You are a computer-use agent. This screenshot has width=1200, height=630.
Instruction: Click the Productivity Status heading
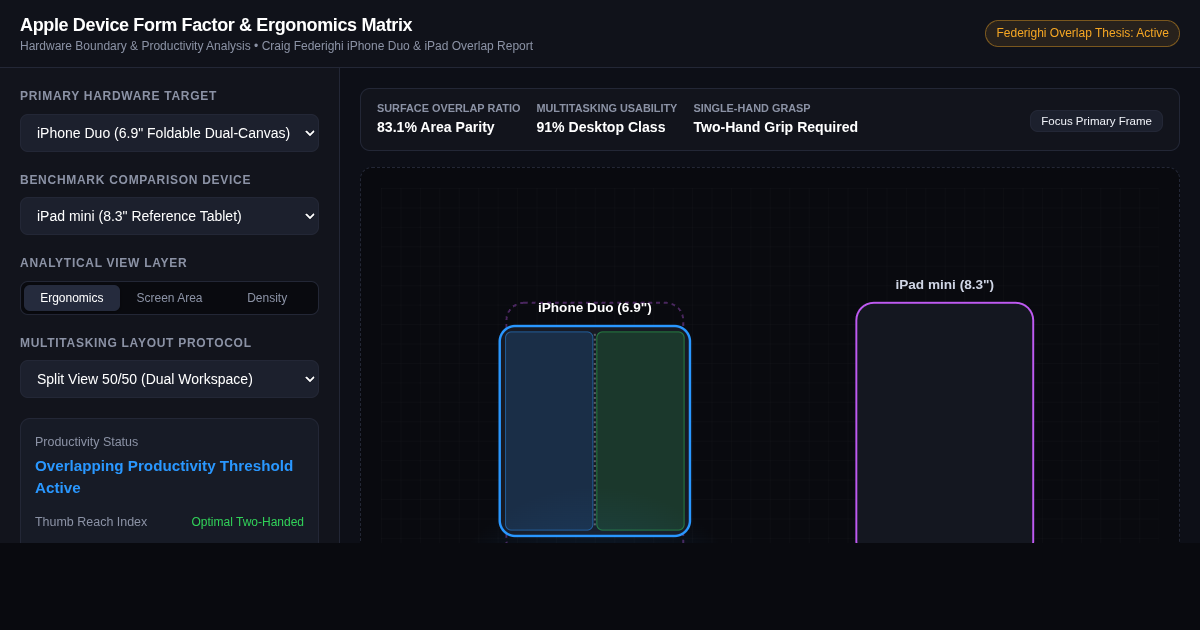87,442
